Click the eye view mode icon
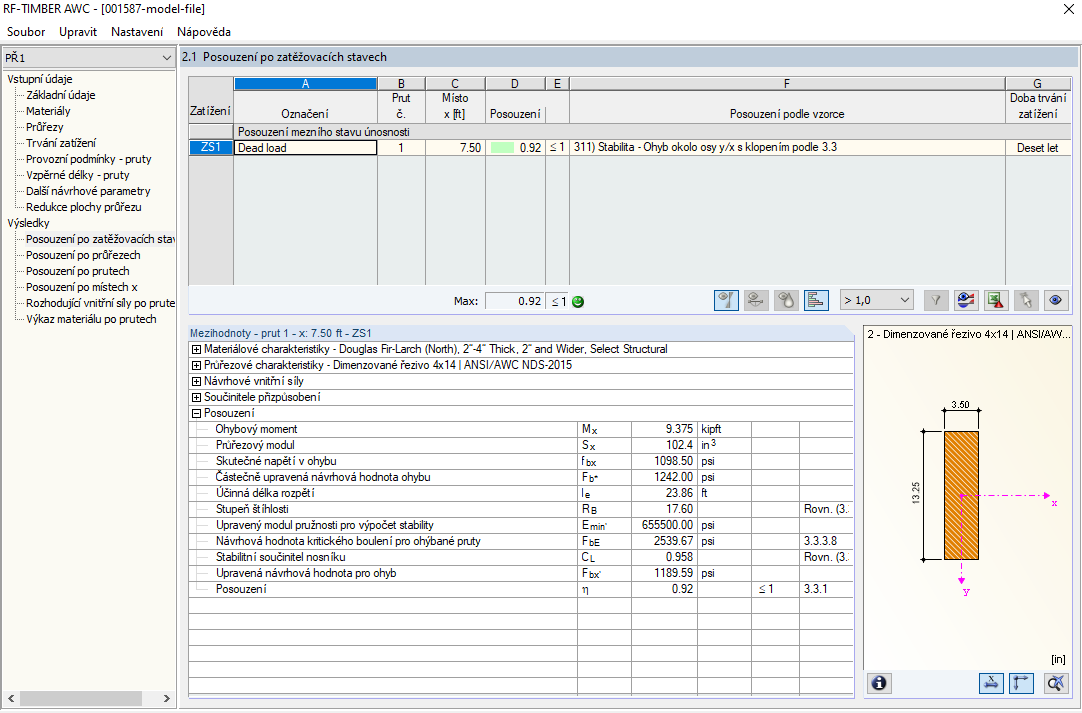The height and width of the screenshot is (713, 1082). click(1056, 300)
